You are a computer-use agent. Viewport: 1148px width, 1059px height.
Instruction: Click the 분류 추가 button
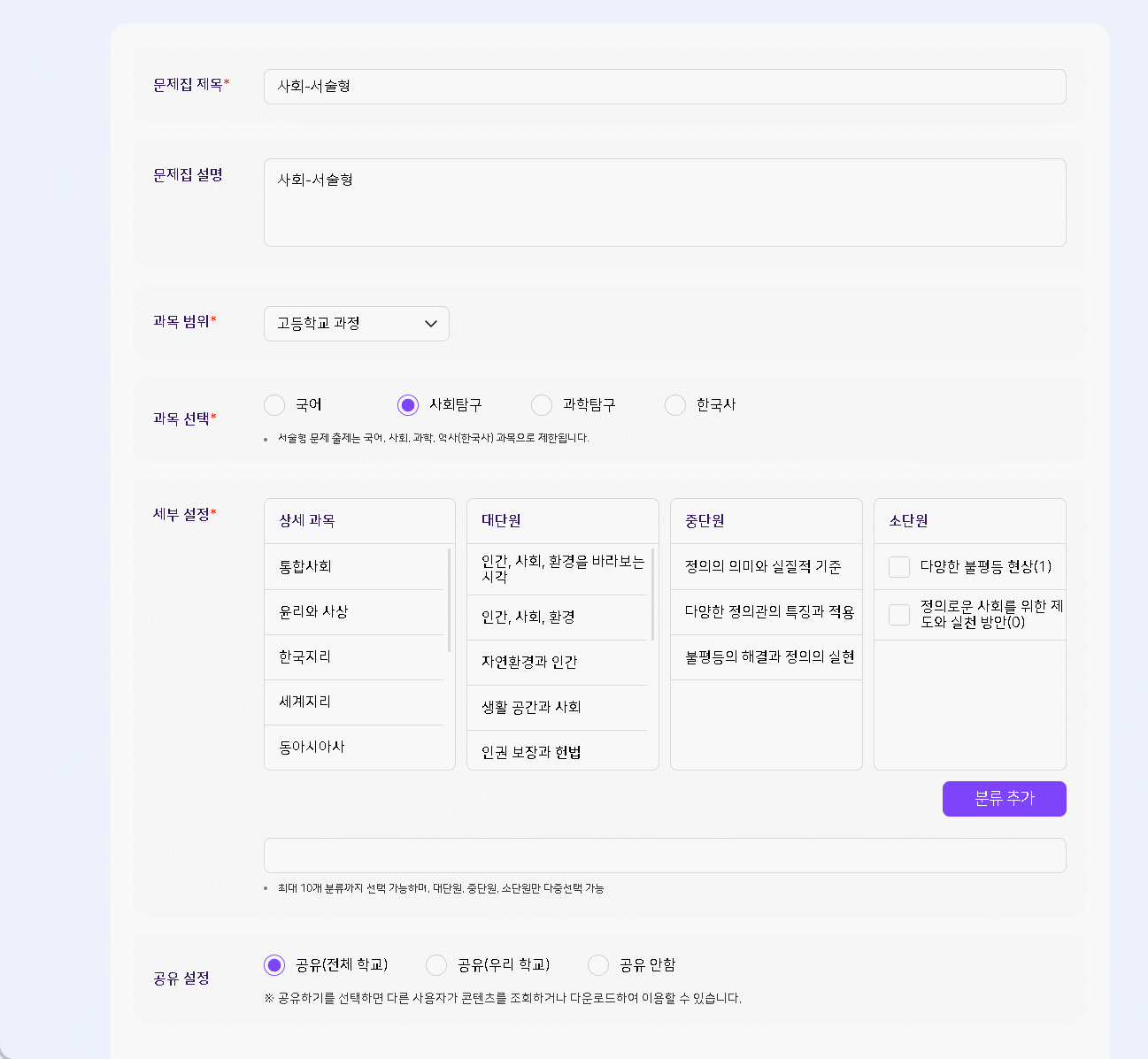[x=1004, y=799]
